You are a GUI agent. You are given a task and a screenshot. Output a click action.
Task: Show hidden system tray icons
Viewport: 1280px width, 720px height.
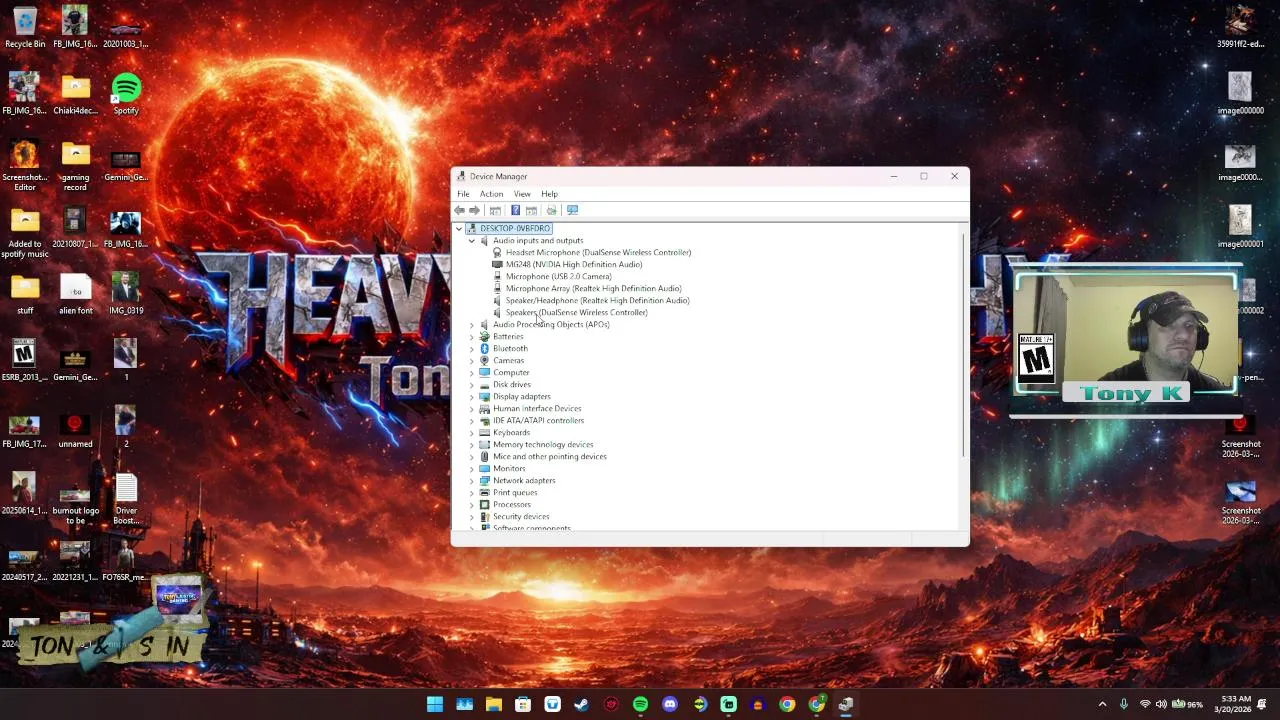click(x=1103, y=705)
